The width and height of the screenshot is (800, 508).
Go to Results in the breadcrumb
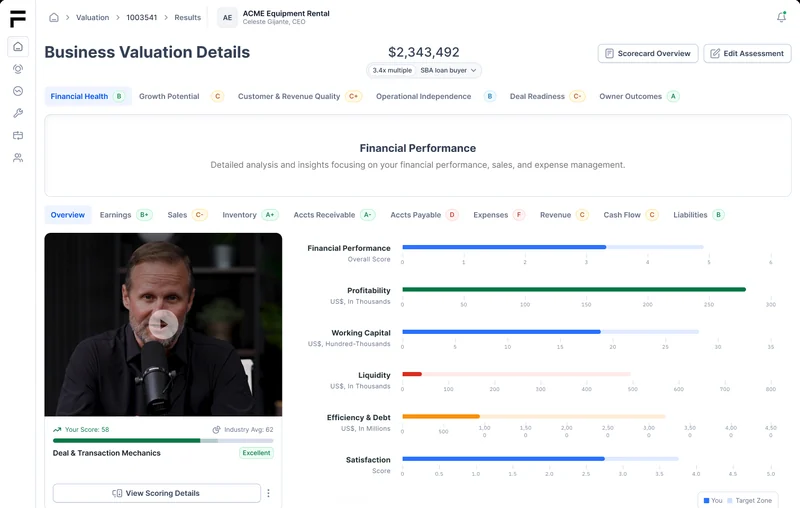pyautogui.click(x=188, y=17)
